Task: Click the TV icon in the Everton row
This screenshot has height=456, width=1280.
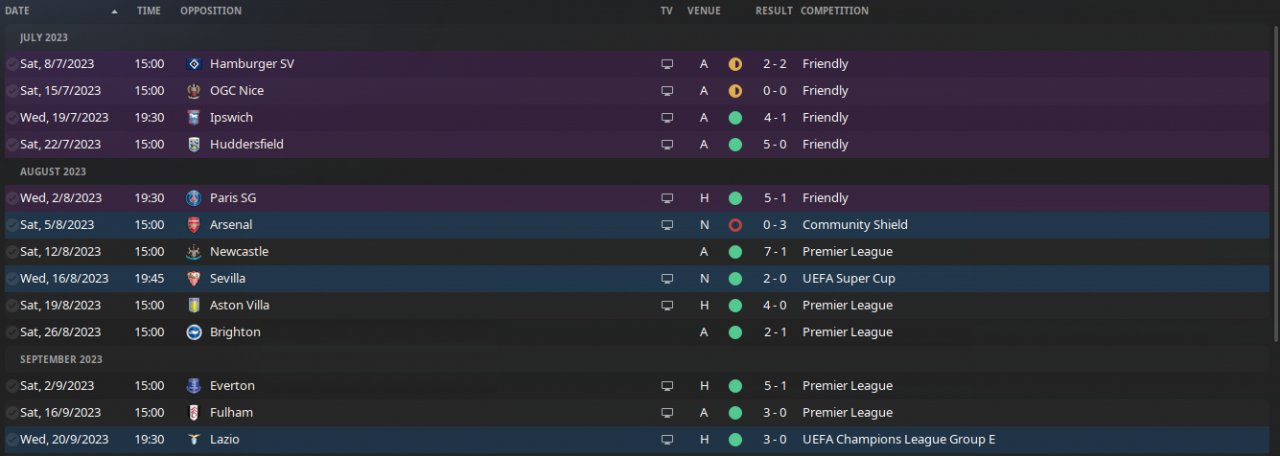Action: [x=667, y=386]
